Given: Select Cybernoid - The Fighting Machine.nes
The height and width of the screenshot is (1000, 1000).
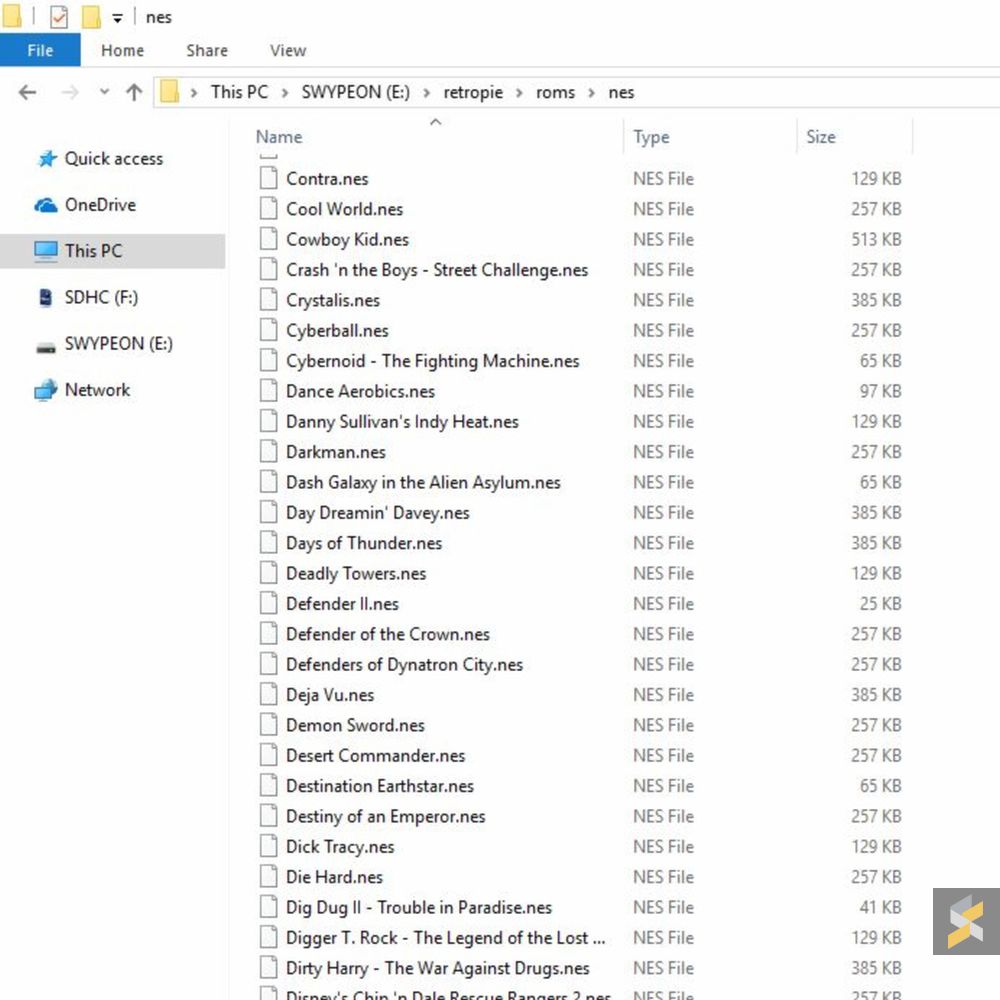Looking at the screenshot, I should pos(432,361).
